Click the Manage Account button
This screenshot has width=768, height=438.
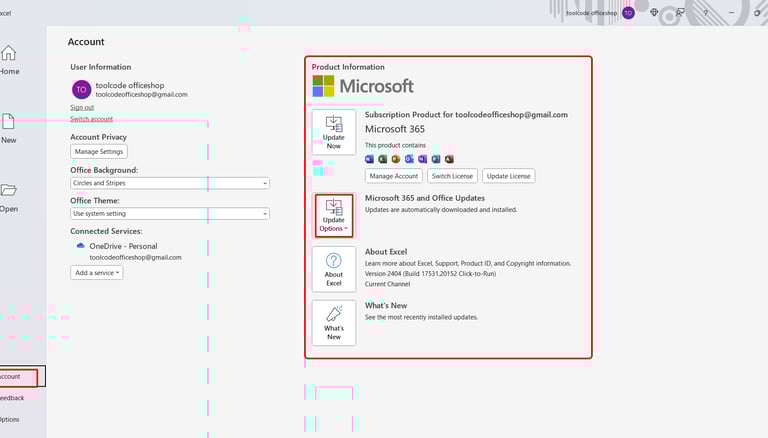tap(394, 176)
